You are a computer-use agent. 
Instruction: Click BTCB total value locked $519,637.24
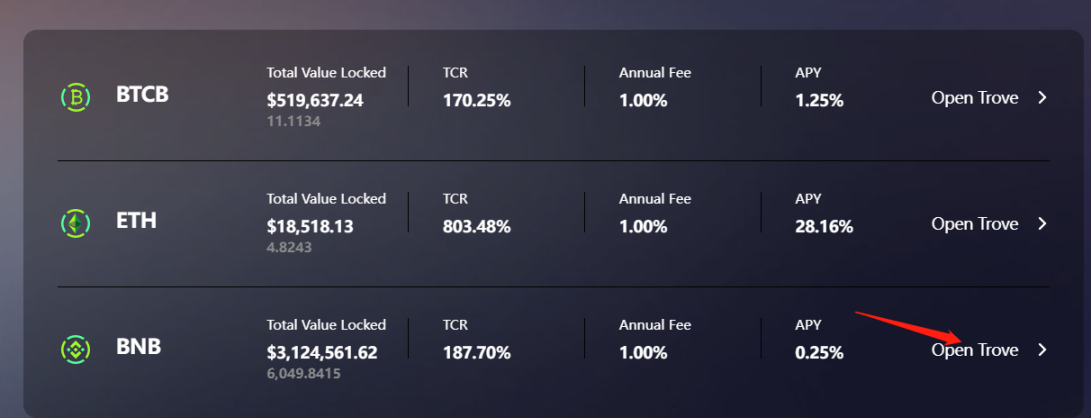click(x=315, y=100)
